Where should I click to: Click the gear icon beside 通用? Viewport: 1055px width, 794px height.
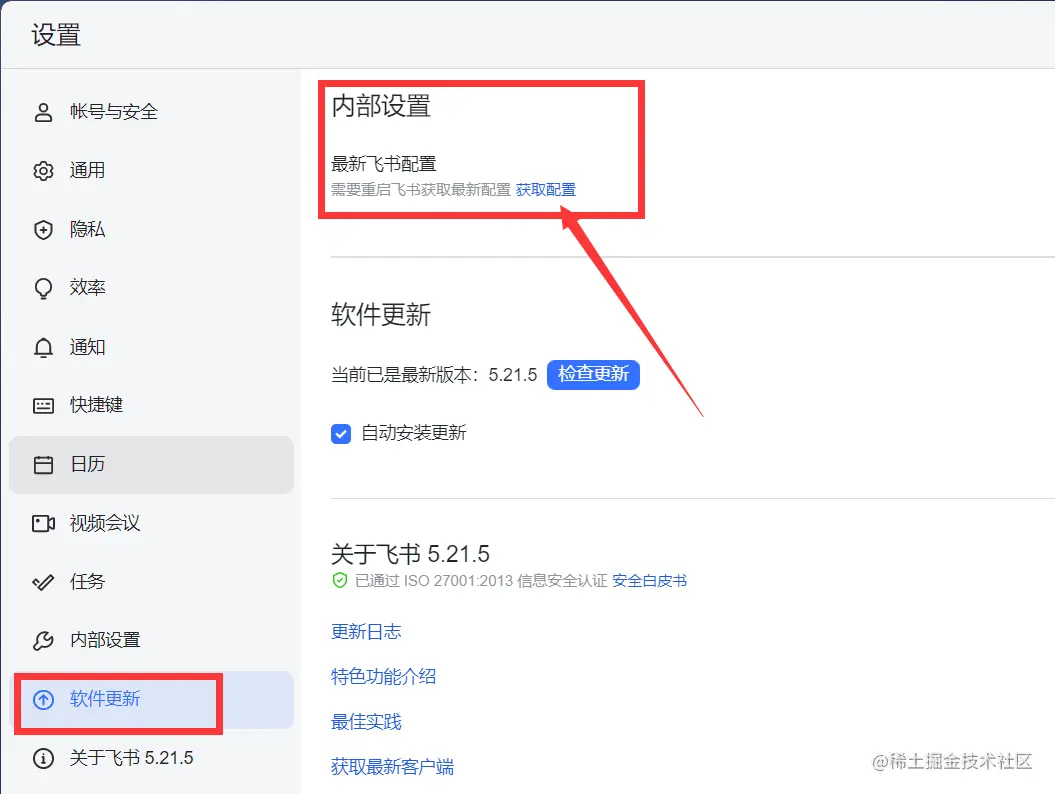coord(43,171)
